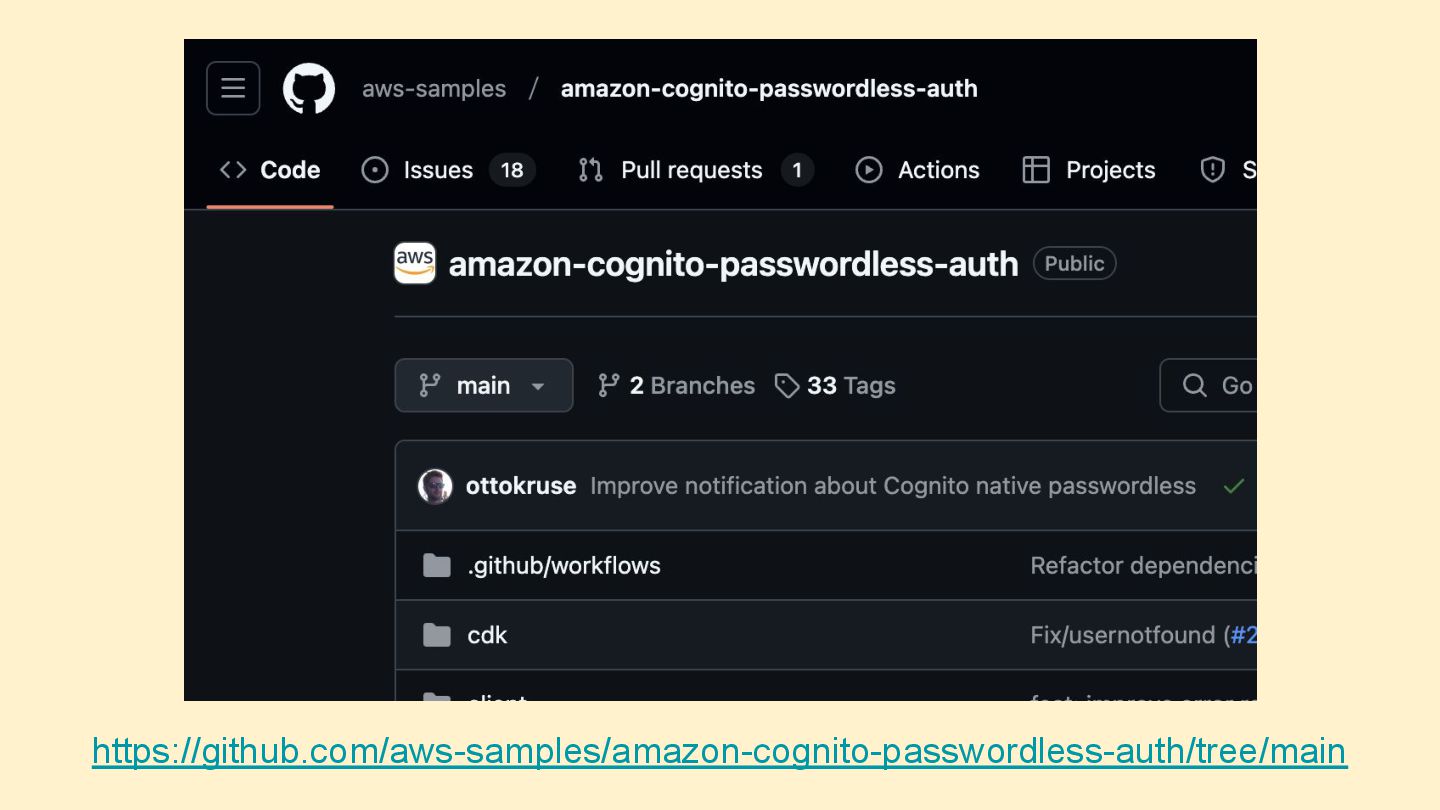
Task: Open the cdk folder
Action: click(x=487, y=635)
